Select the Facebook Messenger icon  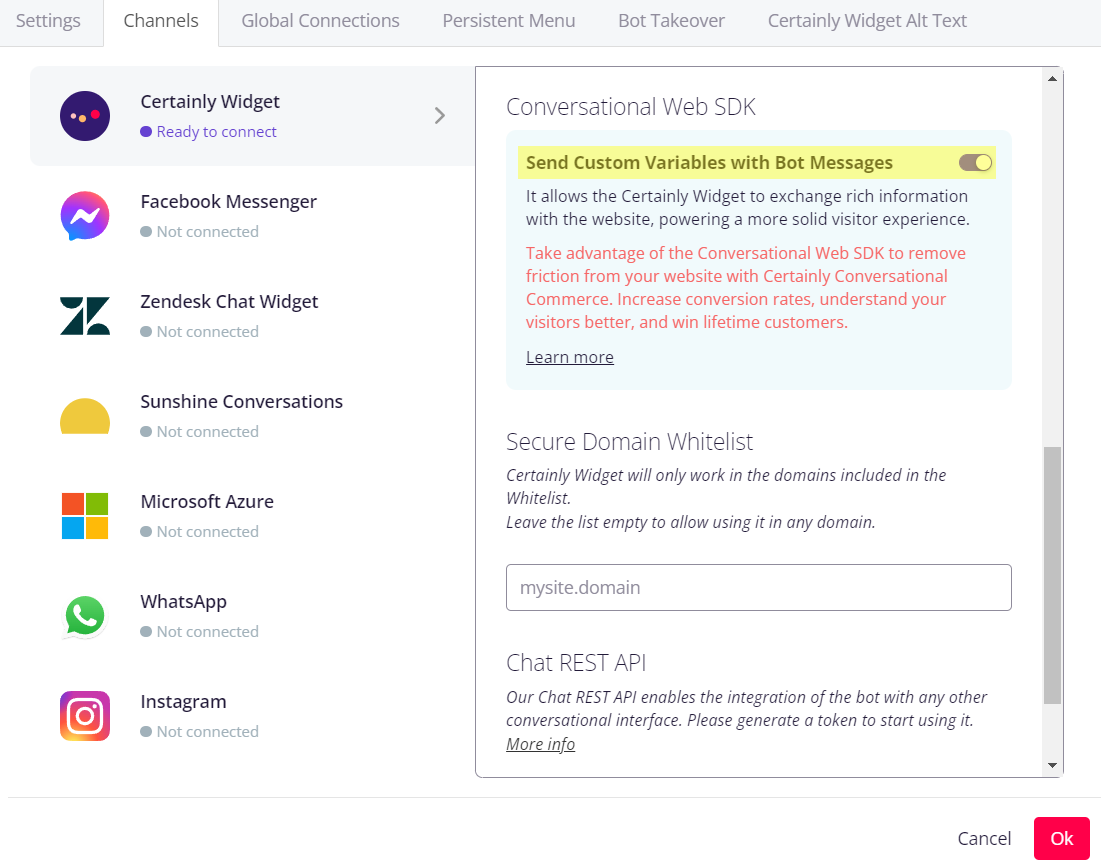tap(85, 216)
